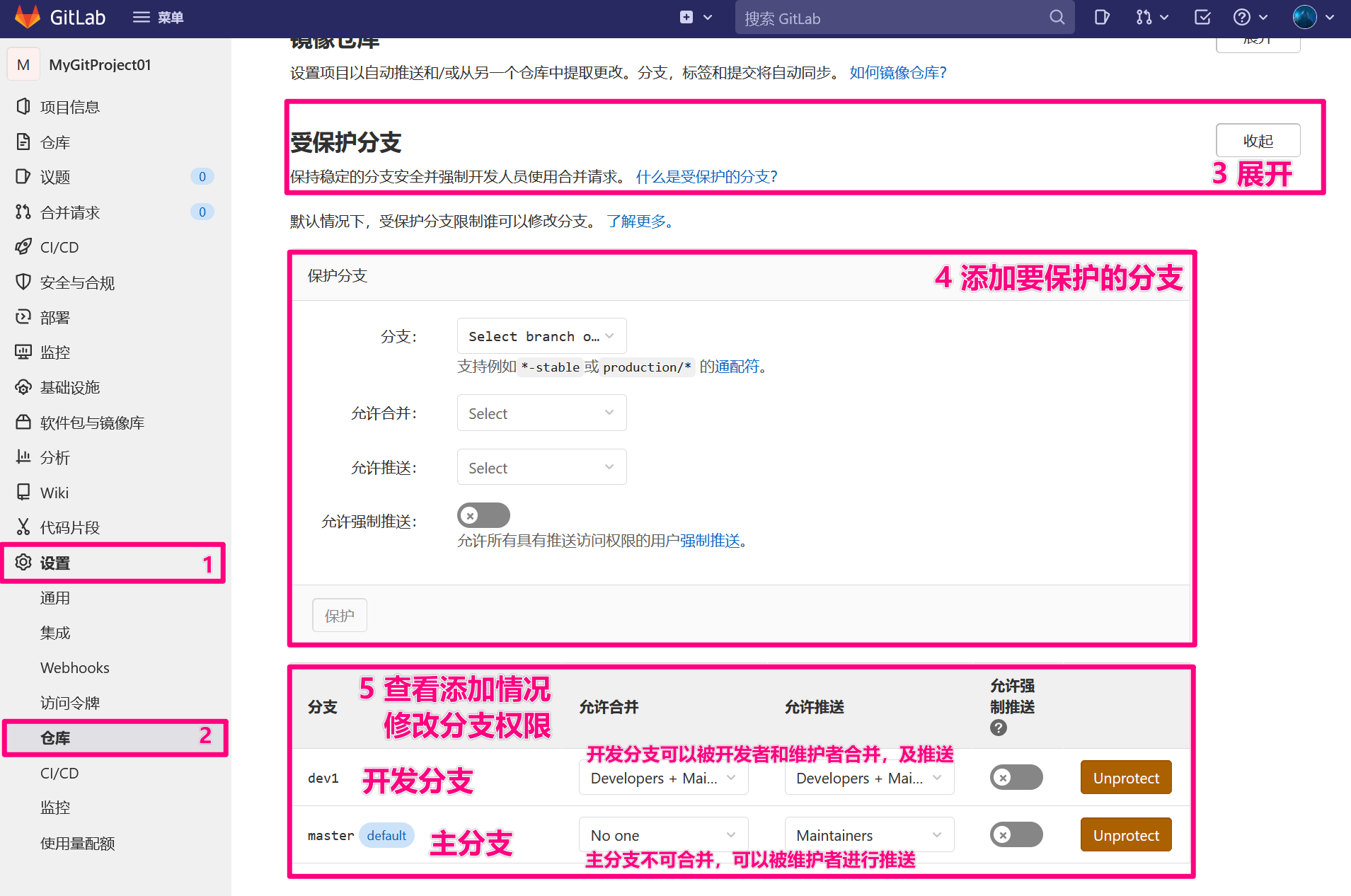Viewport: 1351px width, 896px height.
Task: Unprotect the dev1 branch
Action: pos(1125,777)
